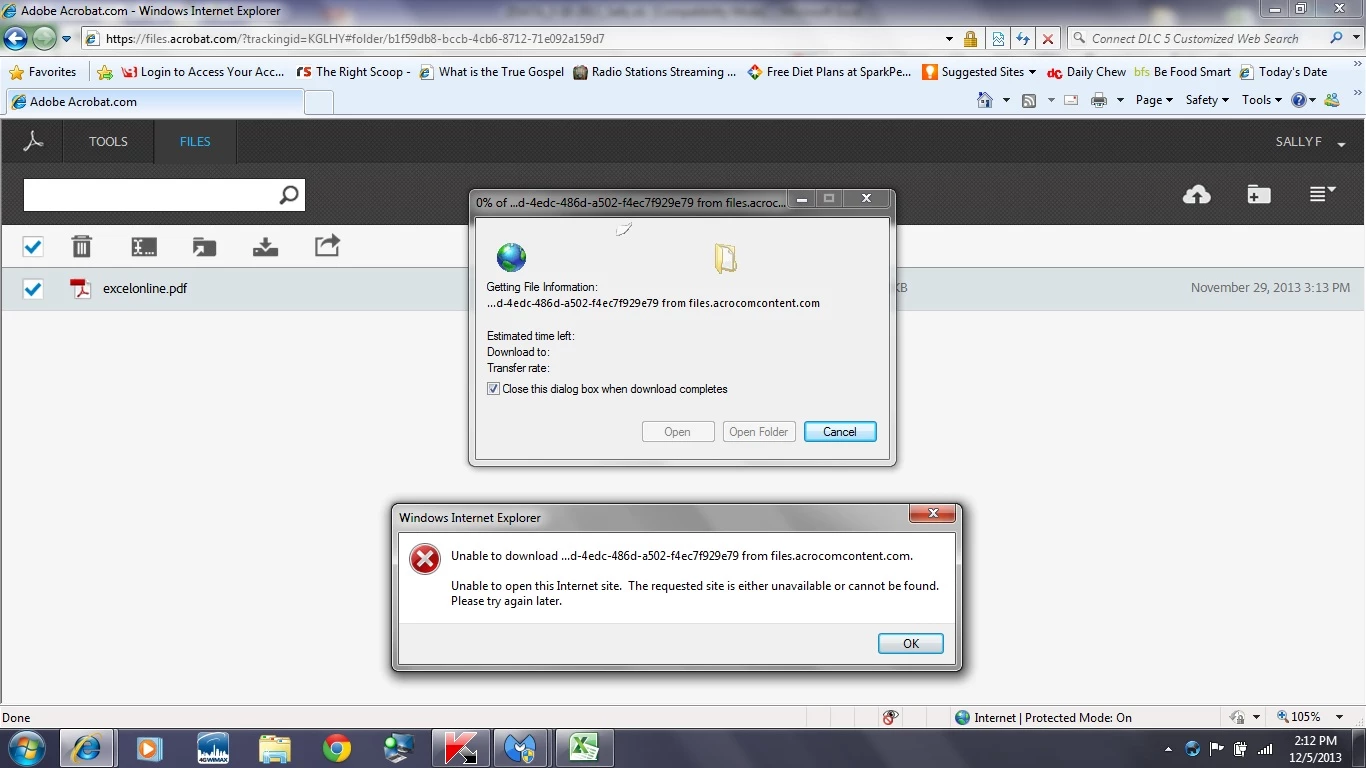Click the Acrobat logo icon
This screenshot has height=768, width=1366.
pyautogui.click(x=33, y=142)
